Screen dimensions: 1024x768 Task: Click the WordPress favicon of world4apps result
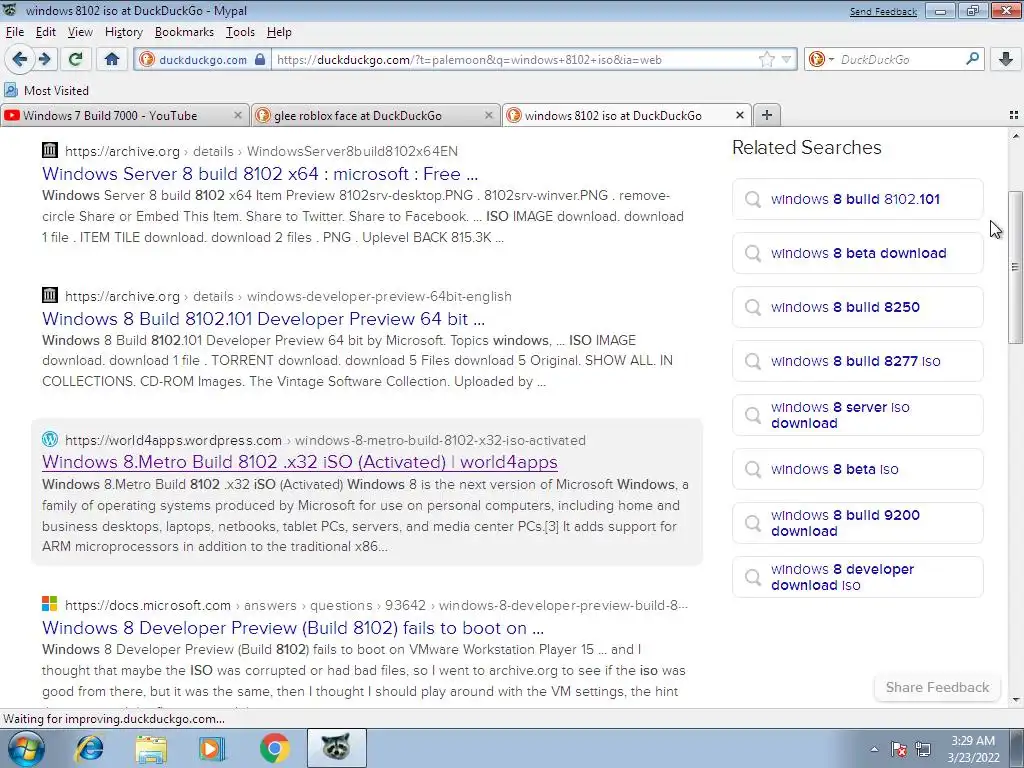point(50,439)
